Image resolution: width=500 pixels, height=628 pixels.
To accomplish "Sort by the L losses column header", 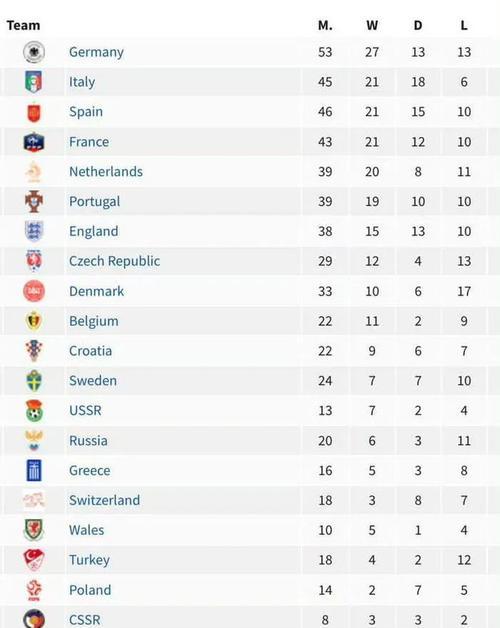I will click(x=464, y=25).
